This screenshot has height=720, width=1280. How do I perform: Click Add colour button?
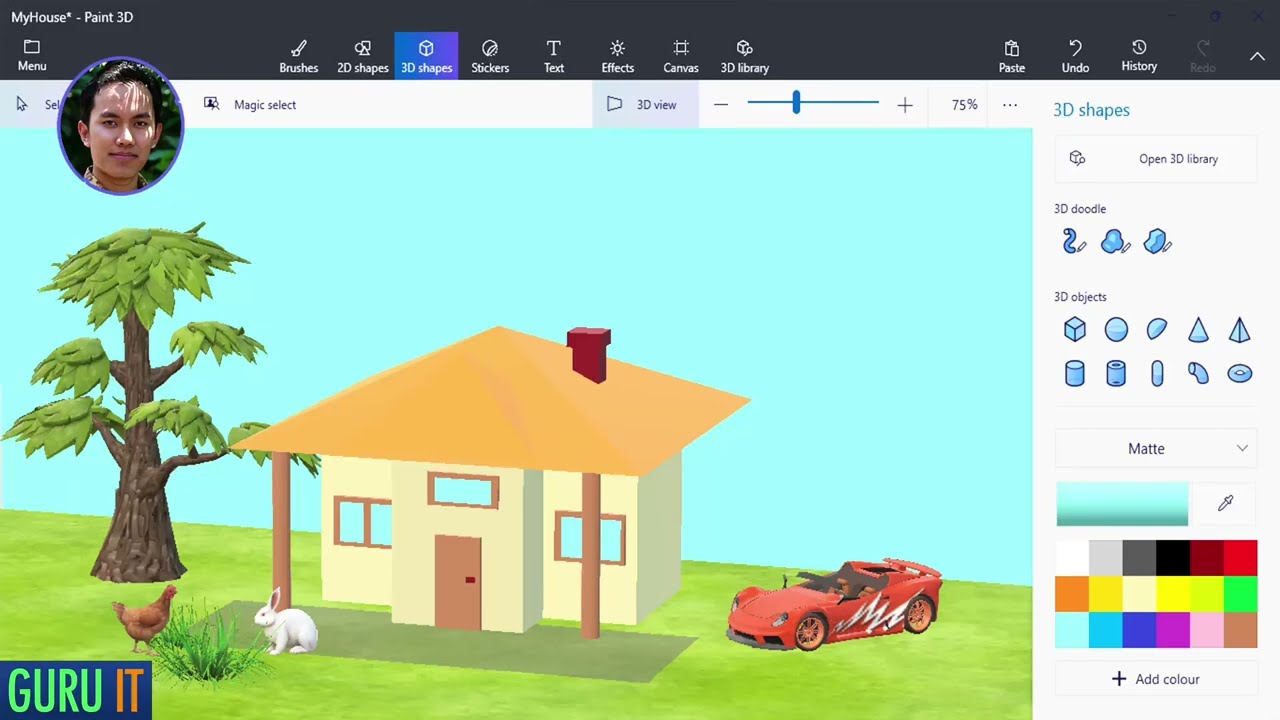[1156, 679]
